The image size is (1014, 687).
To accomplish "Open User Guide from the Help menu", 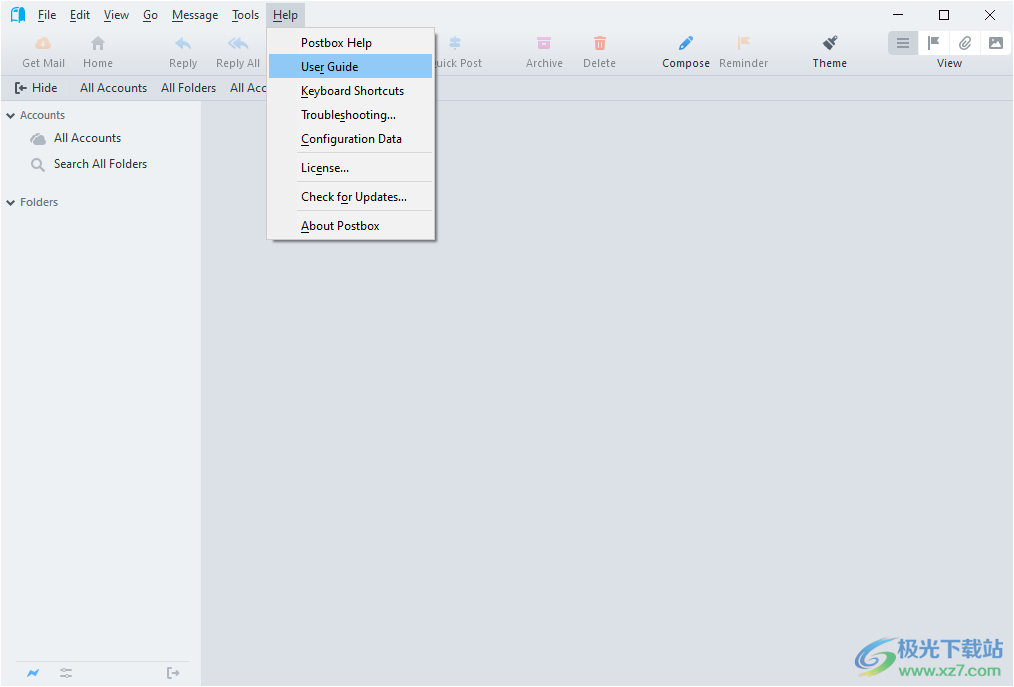I will 351,67.
